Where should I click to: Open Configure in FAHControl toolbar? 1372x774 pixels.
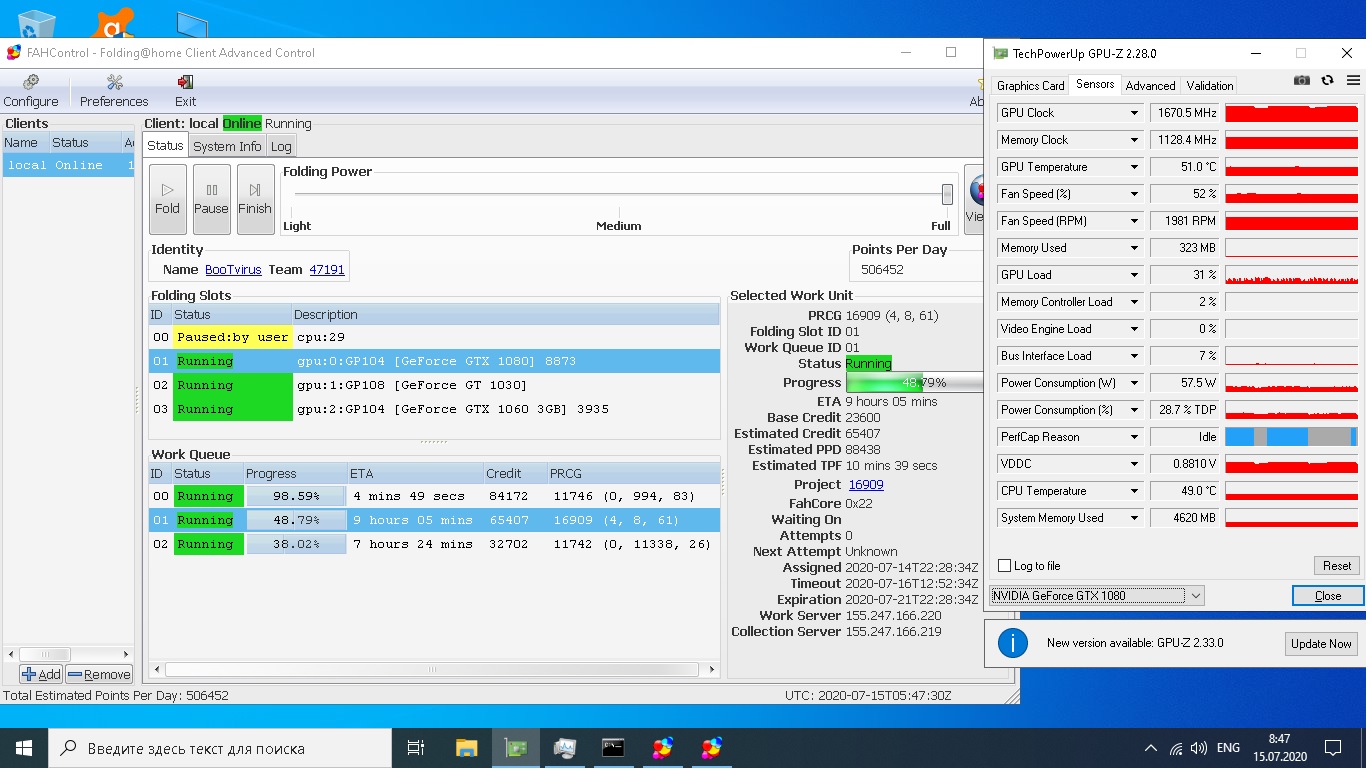click(31, 91)
